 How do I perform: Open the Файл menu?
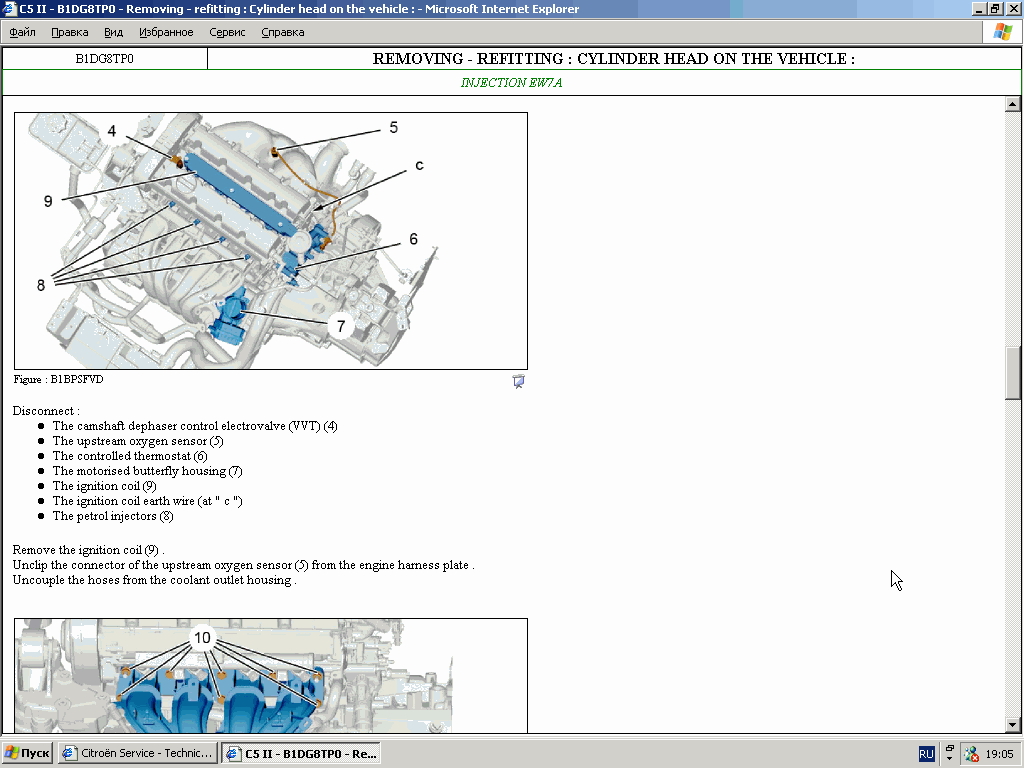tap(22, 32)
